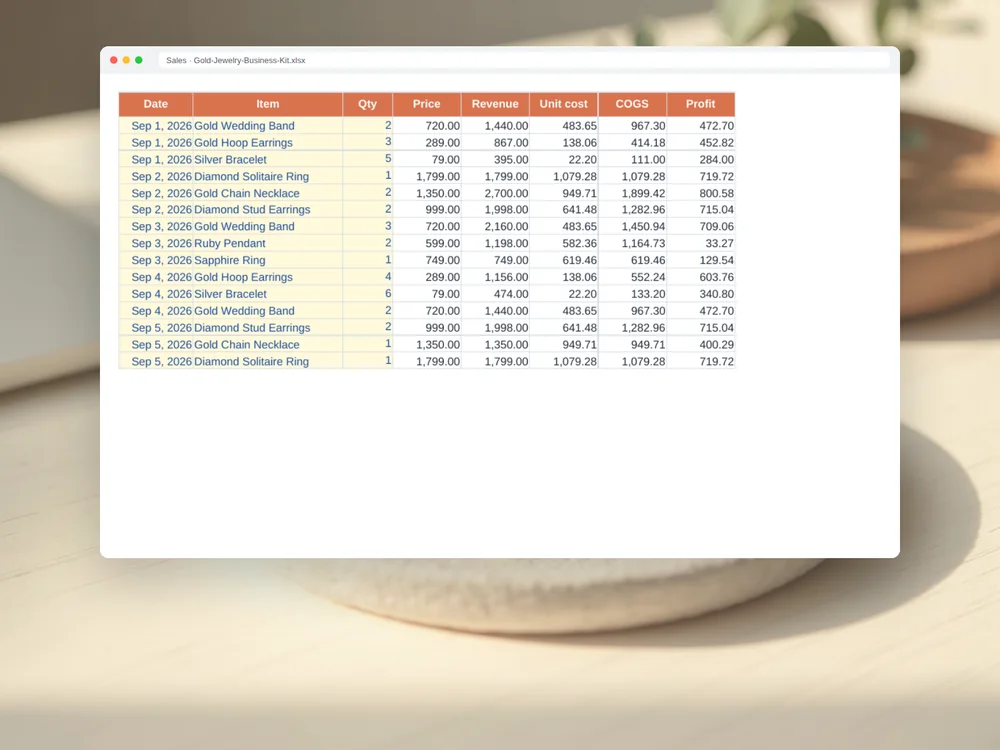The height and width of the screenshot is (750, 1000).
Task: Click the profit value 452.82
Action: pos(716,143)
